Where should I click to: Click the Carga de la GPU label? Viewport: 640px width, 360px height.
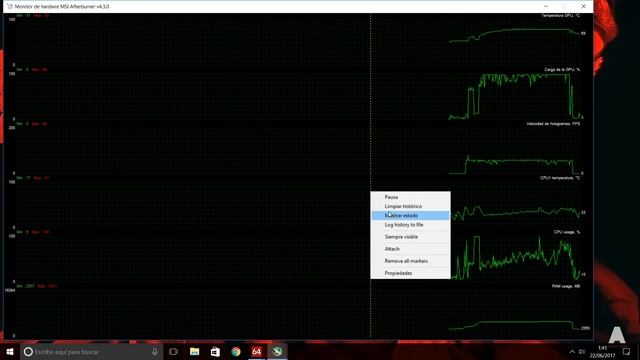pos(562,70)
